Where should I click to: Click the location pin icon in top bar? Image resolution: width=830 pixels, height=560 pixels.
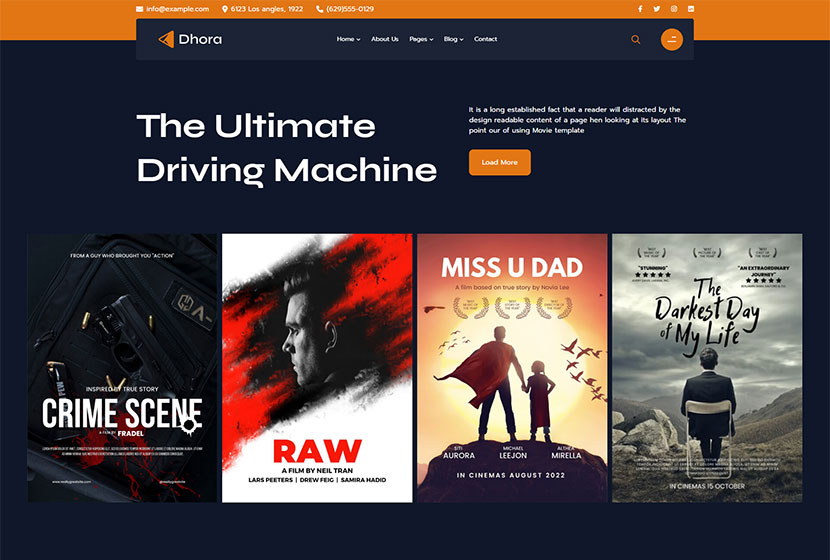(224, 9)
